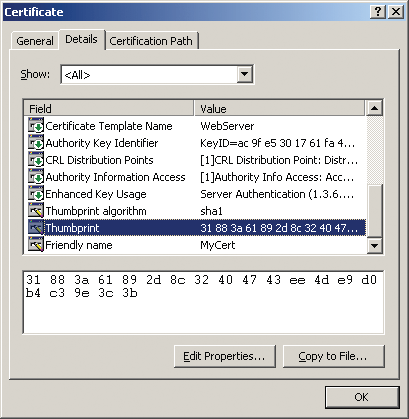Select the Friendly name row label

(x=79, y=245)
